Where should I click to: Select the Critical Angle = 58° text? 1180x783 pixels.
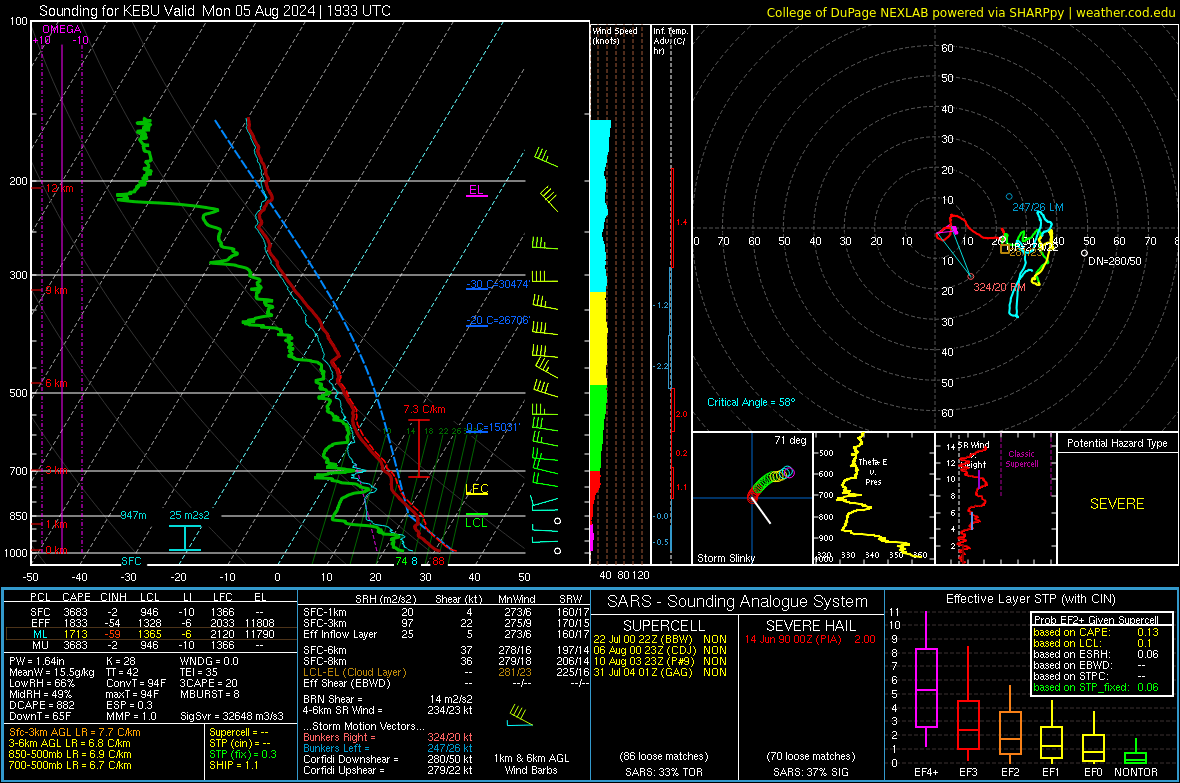(x=751, y=402)
